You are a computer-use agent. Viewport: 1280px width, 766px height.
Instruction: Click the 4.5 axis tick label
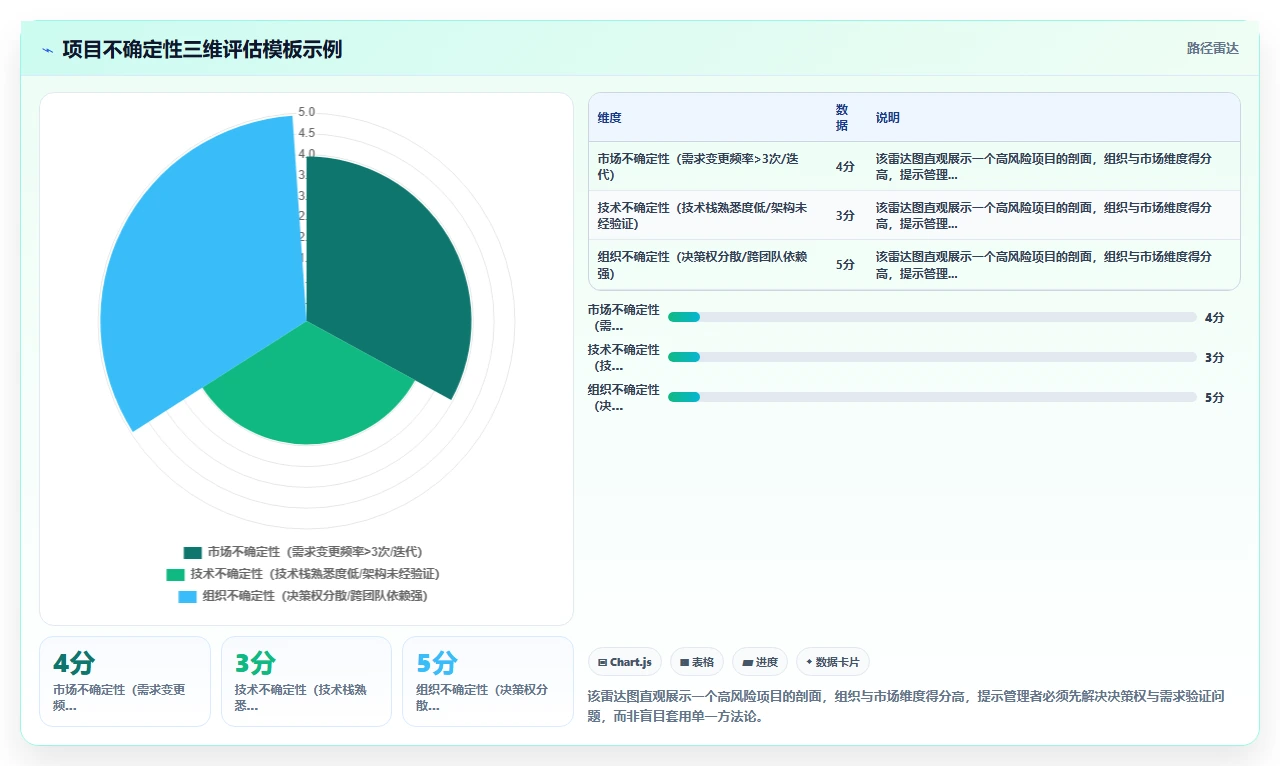click(x=307, y=133)
